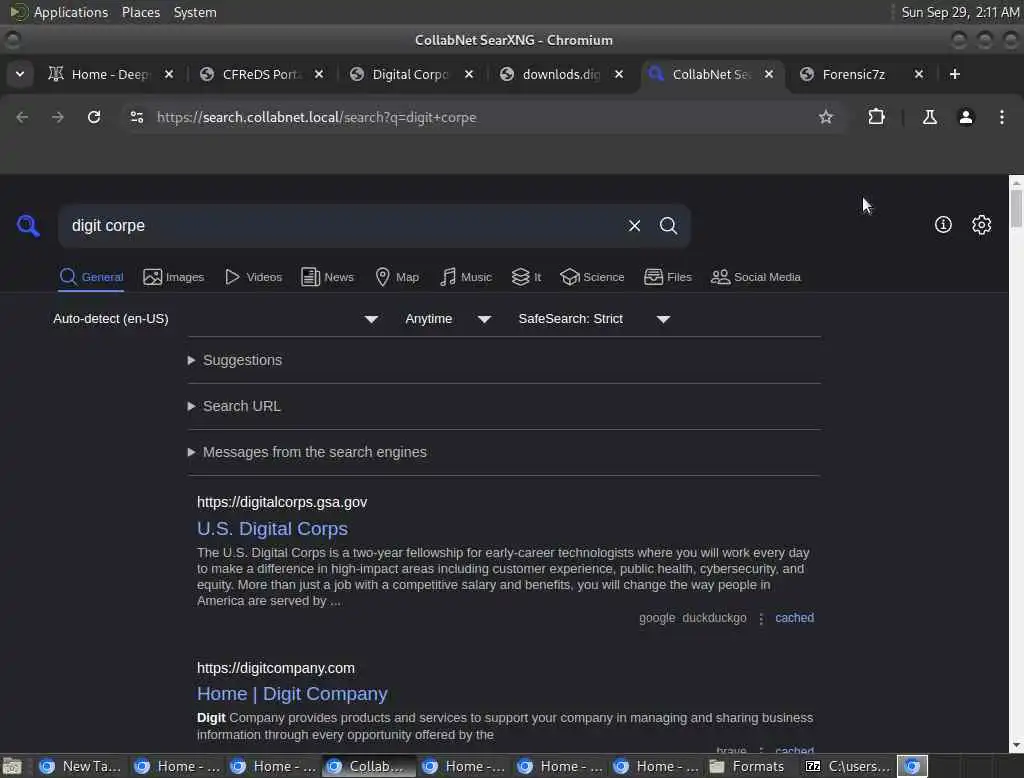Select the Videos search category
This screenshot has width=1024, height=778.
253,277
